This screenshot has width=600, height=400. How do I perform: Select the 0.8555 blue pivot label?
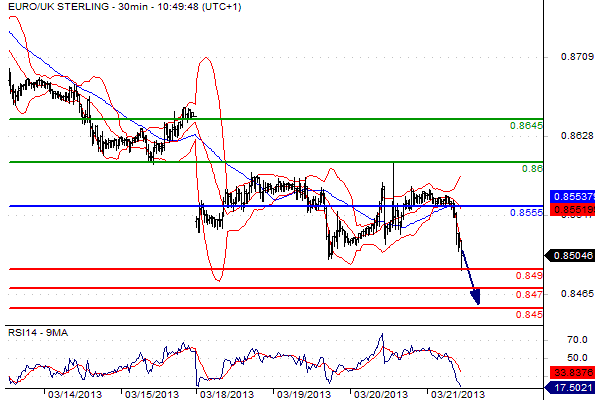[526, 214]
